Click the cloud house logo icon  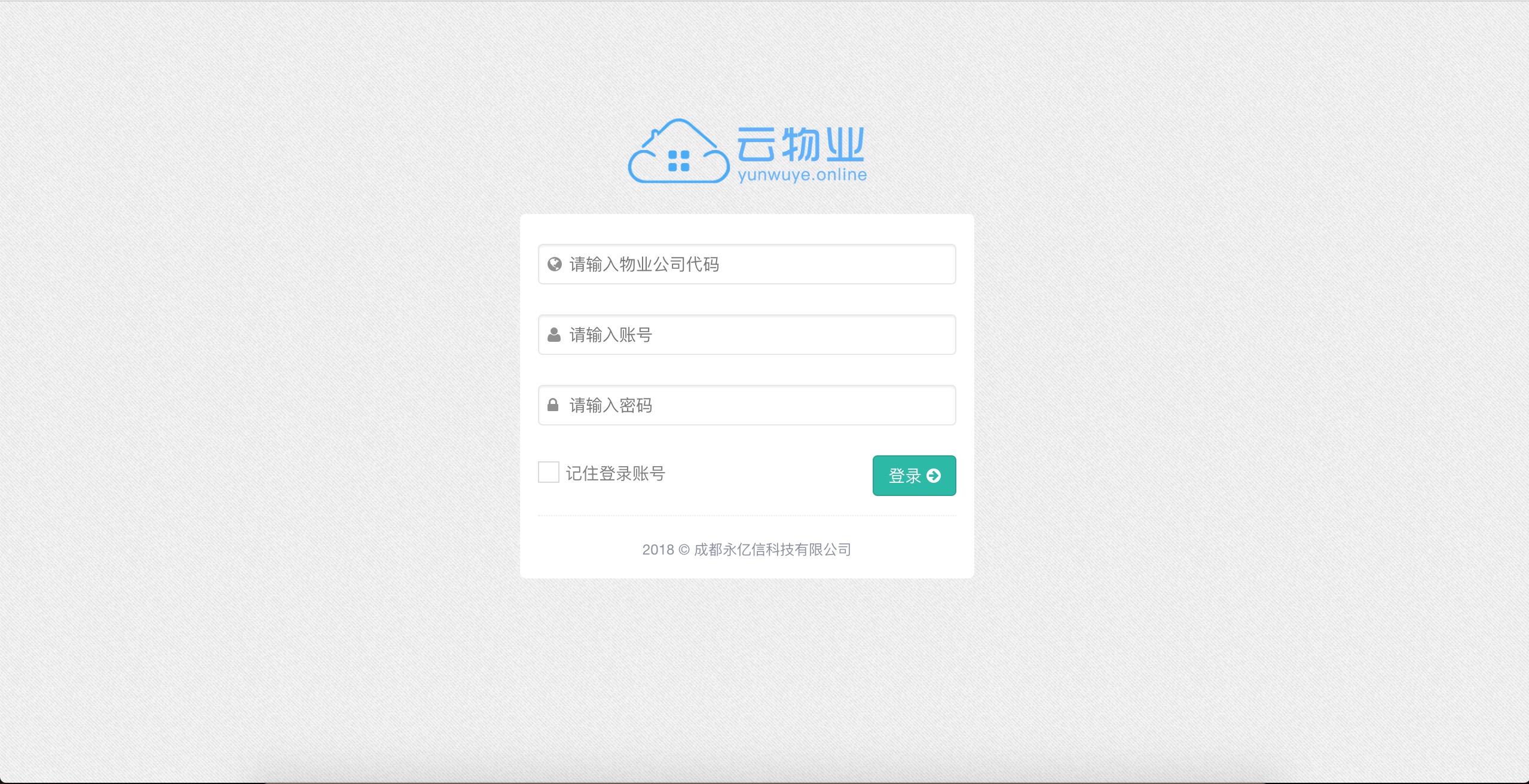point(678,151)
